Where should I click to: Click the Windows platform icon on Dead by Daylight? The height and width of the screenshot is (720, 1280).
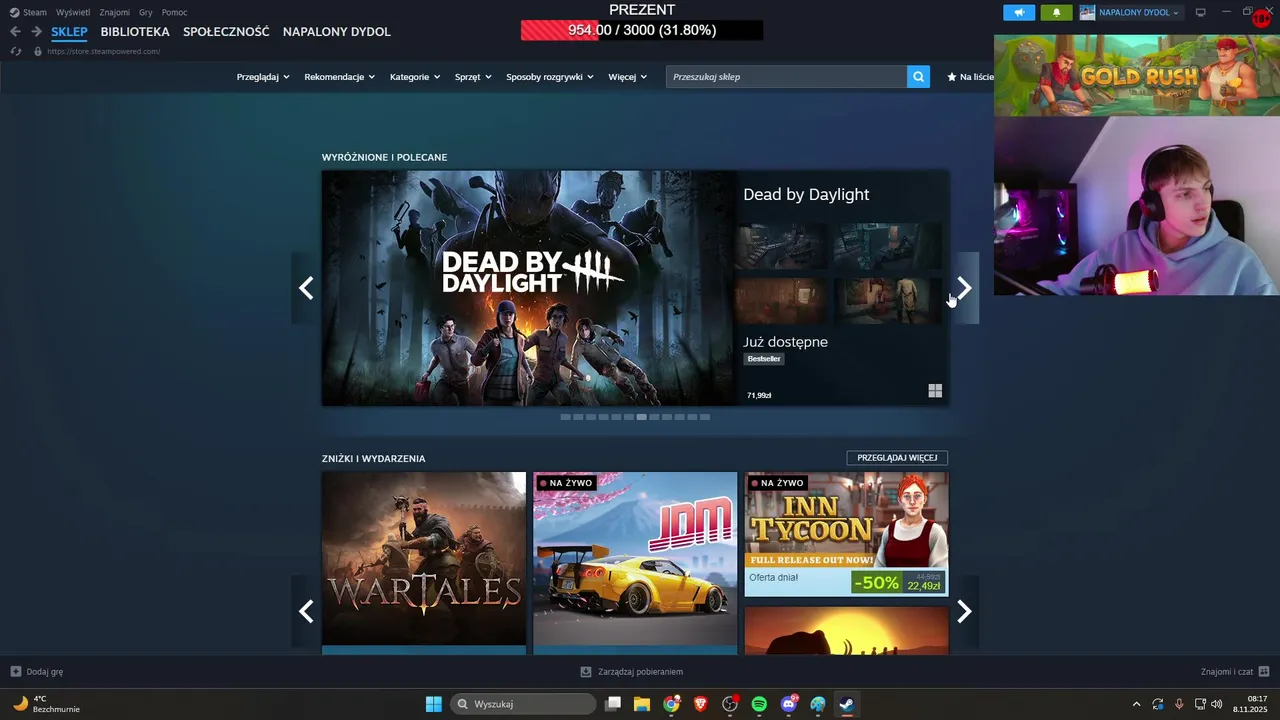coord(935,391)
